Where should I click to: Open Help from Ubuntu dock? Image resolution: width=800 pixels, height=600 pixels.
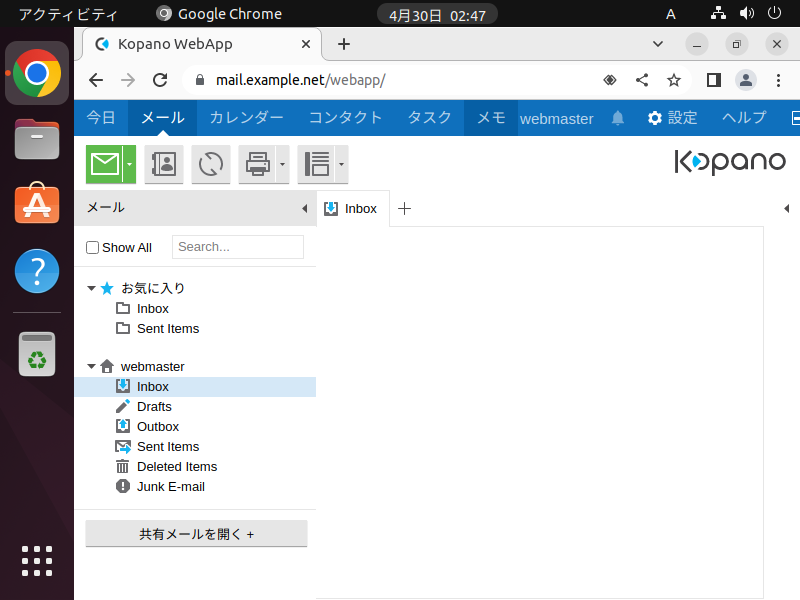(37, 271)
